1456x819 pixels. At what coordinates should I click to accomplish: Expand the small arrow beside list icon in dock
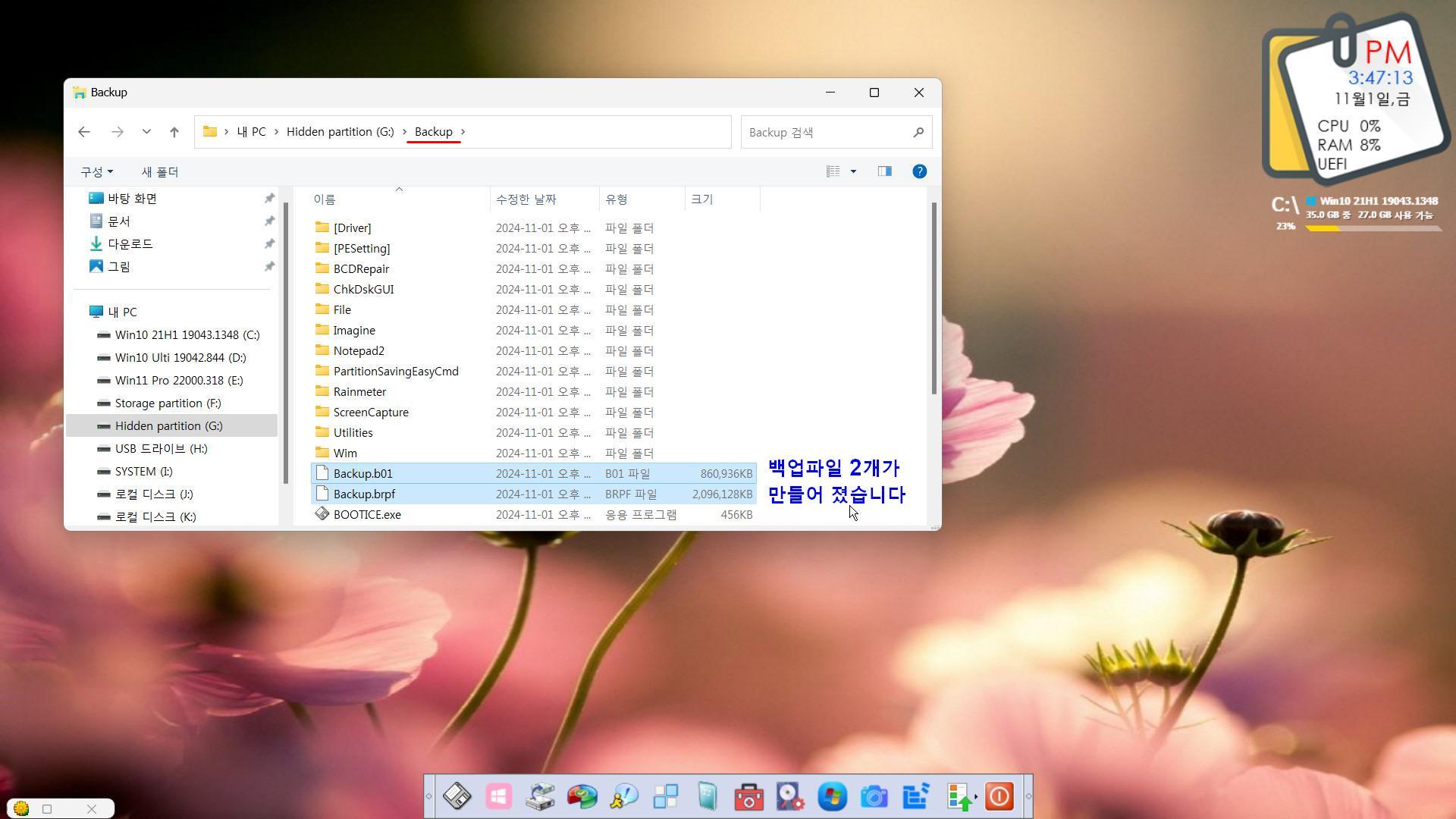click(976, 796)
